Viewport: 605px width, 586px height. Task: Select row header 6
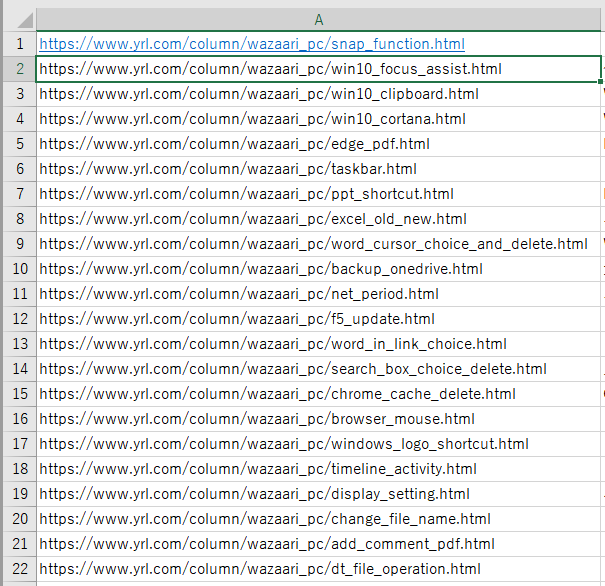[x=20, y=169]
